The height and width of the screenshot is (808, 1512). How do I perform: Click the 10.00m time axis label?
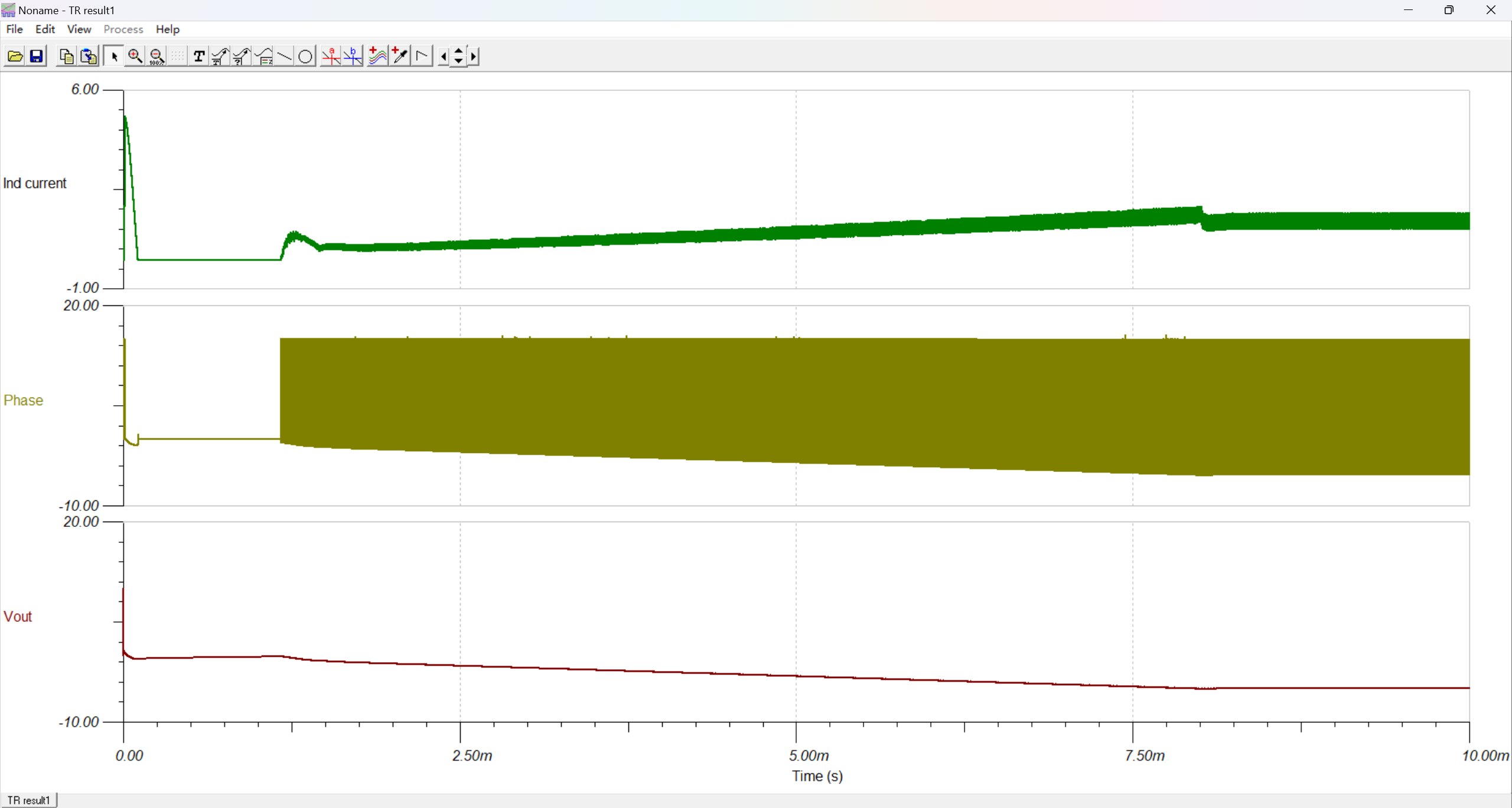coord(1485,755)
